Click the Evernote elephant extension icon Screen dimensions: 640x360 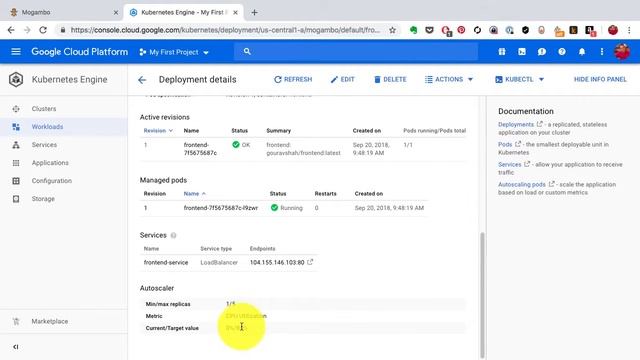pyautogui.click(x=413, y=30)
